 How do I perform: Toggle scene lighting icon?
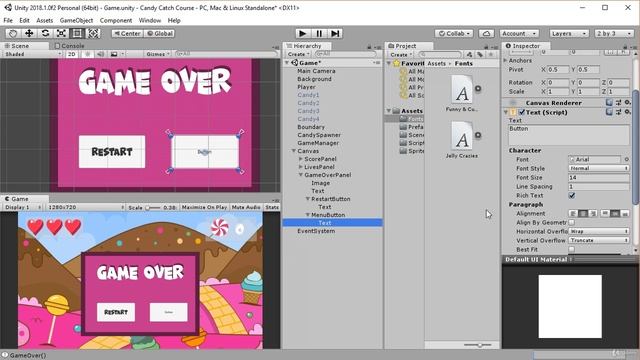87,54
